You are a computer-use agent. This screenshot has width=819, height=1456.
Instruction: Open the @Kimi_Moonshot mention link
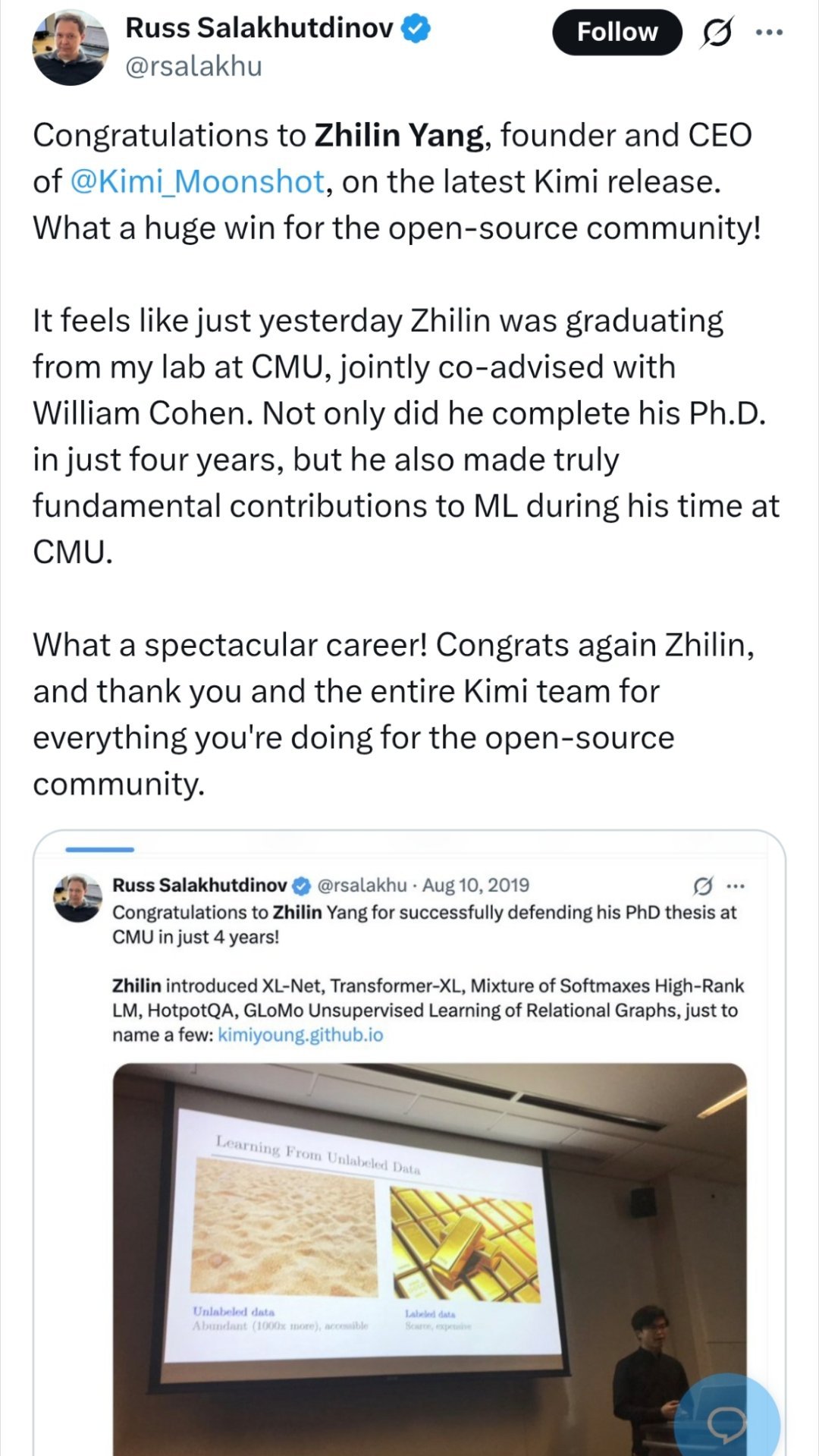pos(197,182)
